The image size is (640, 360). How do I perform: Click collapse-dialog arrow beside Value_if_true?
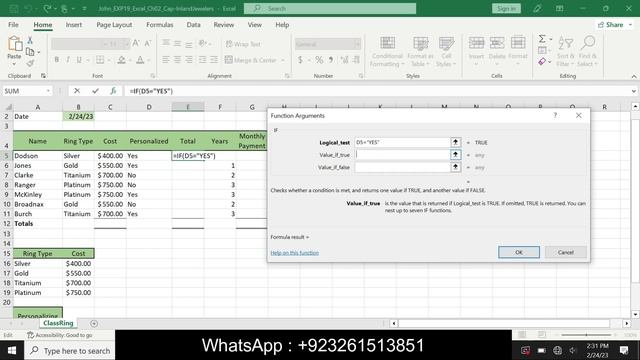pyautogui.click(x=455, y=155)
